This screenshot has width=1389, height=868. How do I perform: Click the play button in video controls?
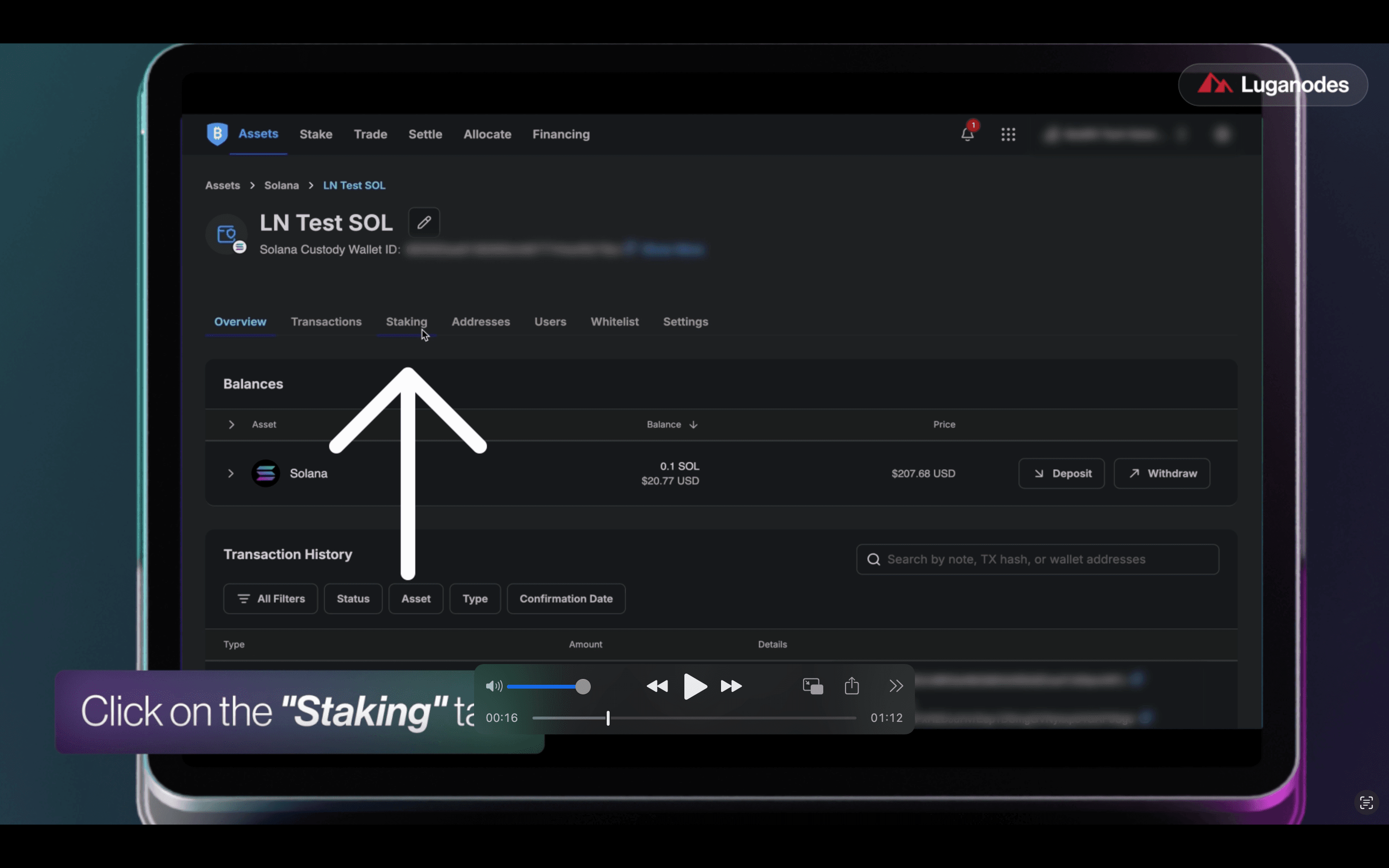point(694,686)
